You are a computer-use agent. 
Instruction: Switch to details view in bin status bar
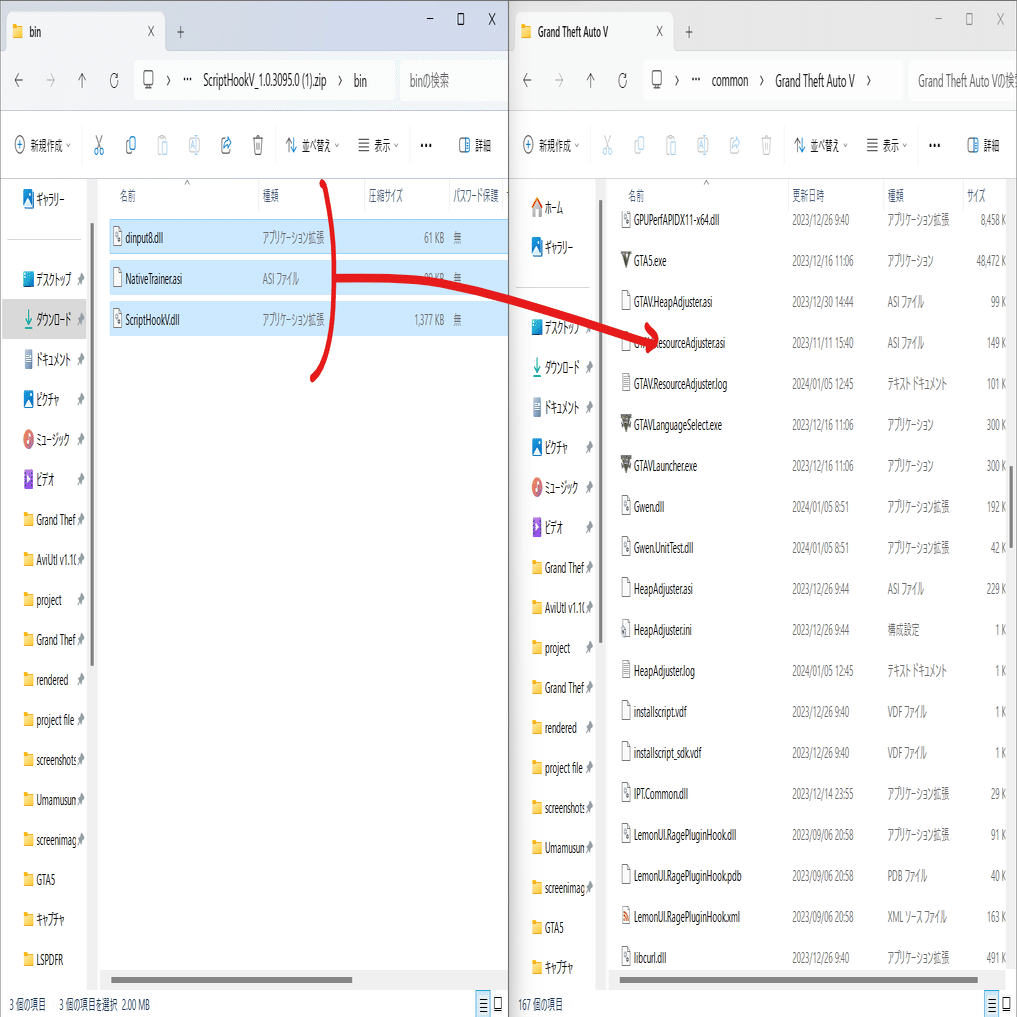[x=483, y=1004]
